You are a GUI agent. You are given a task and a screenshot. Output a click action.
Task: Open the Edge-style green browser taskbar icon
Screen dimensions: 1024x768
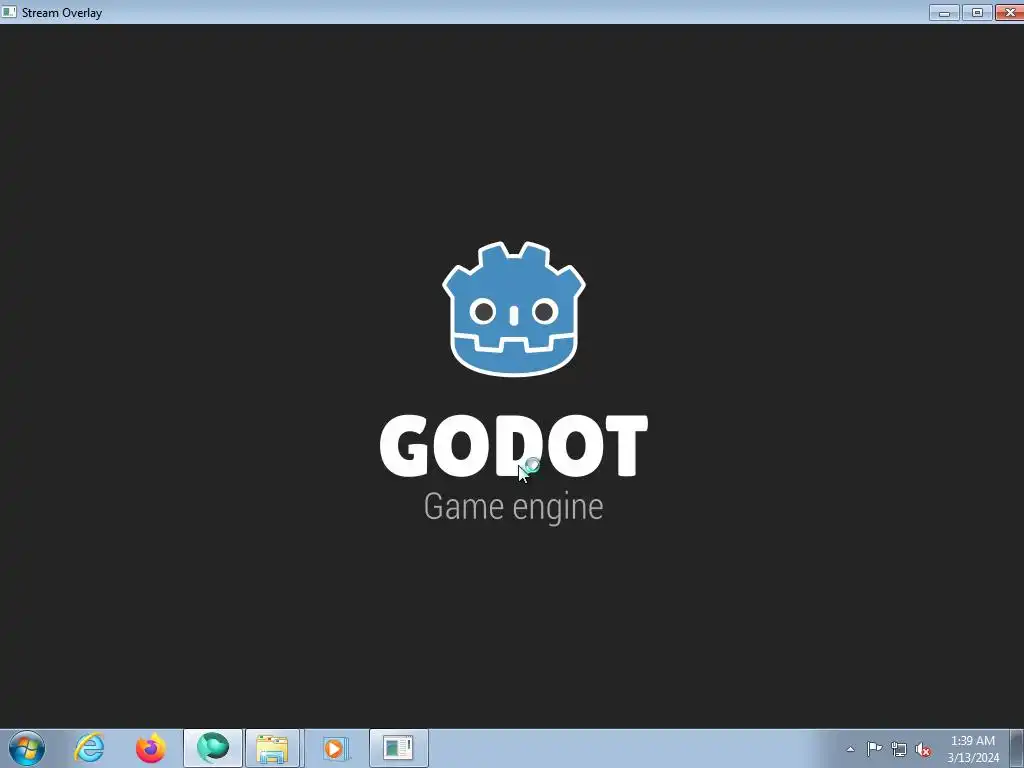coord(213,748)
